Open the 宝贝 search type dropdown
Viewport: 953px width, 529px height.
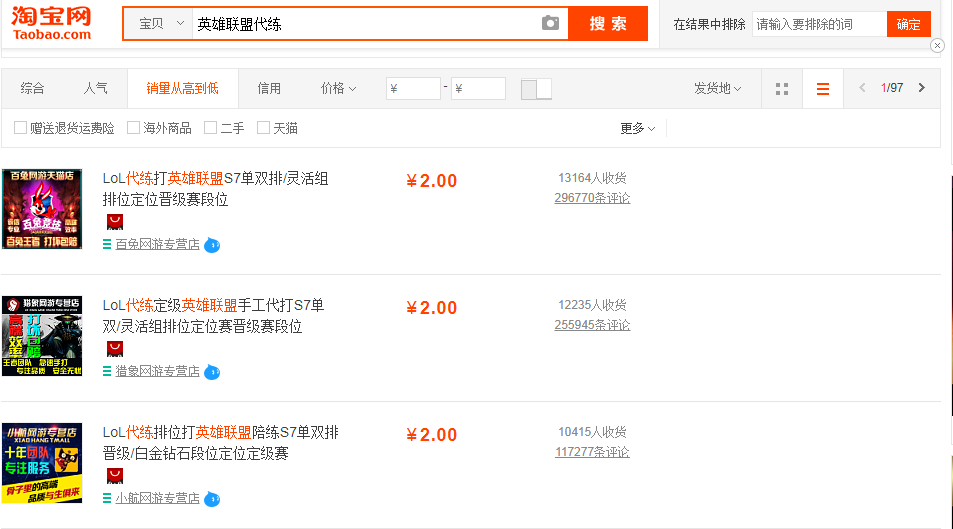[160, 24]
